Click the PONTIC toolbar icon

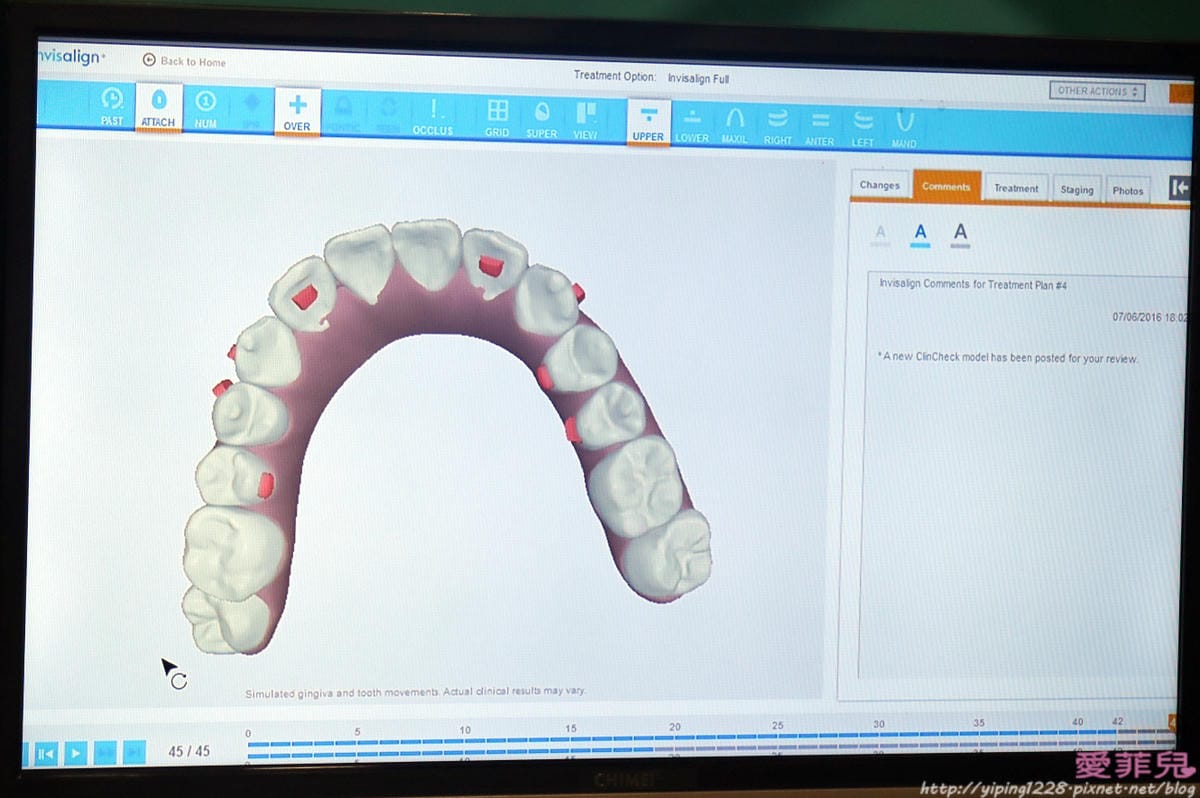click(x=343, y=113)
